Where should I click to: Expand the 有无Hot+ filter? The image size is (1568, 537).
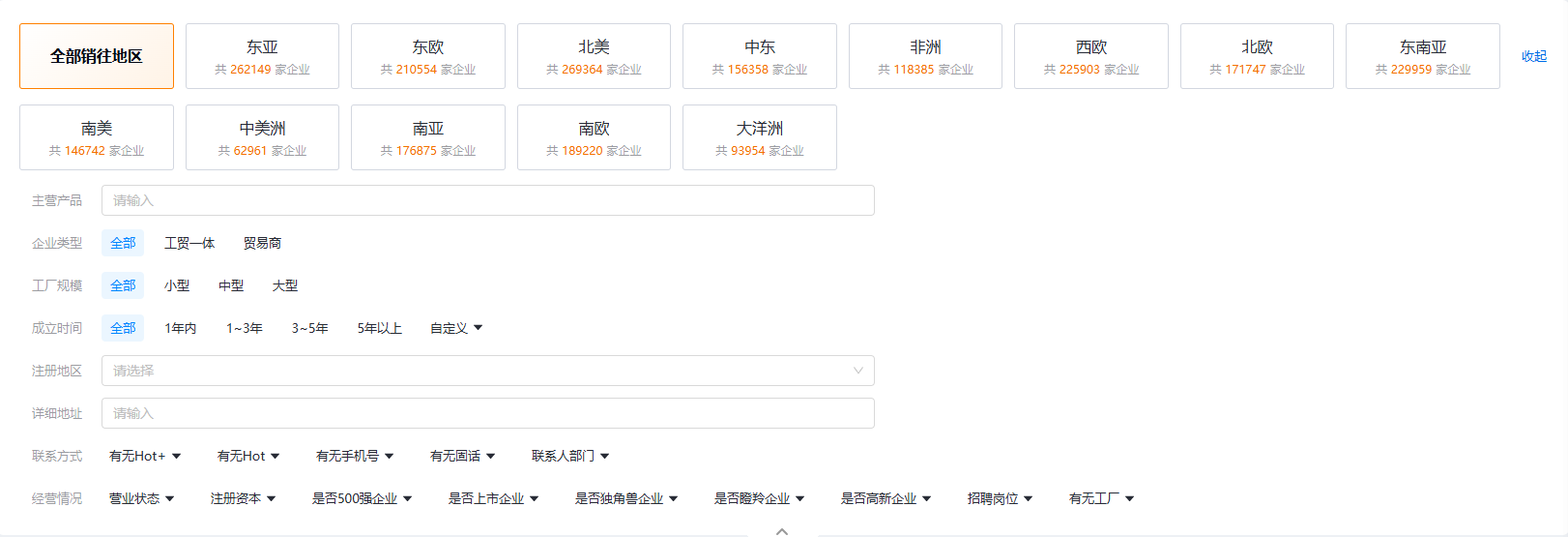(145, 456)
